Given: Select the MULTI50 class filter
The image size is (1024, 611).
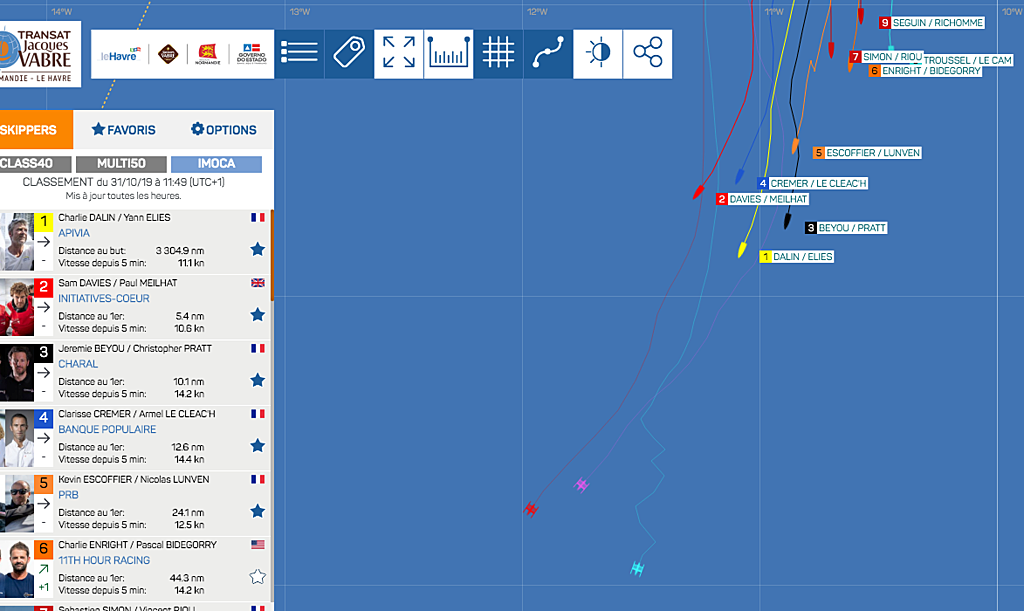Looking at the screenshot, I should click(121, 164).
